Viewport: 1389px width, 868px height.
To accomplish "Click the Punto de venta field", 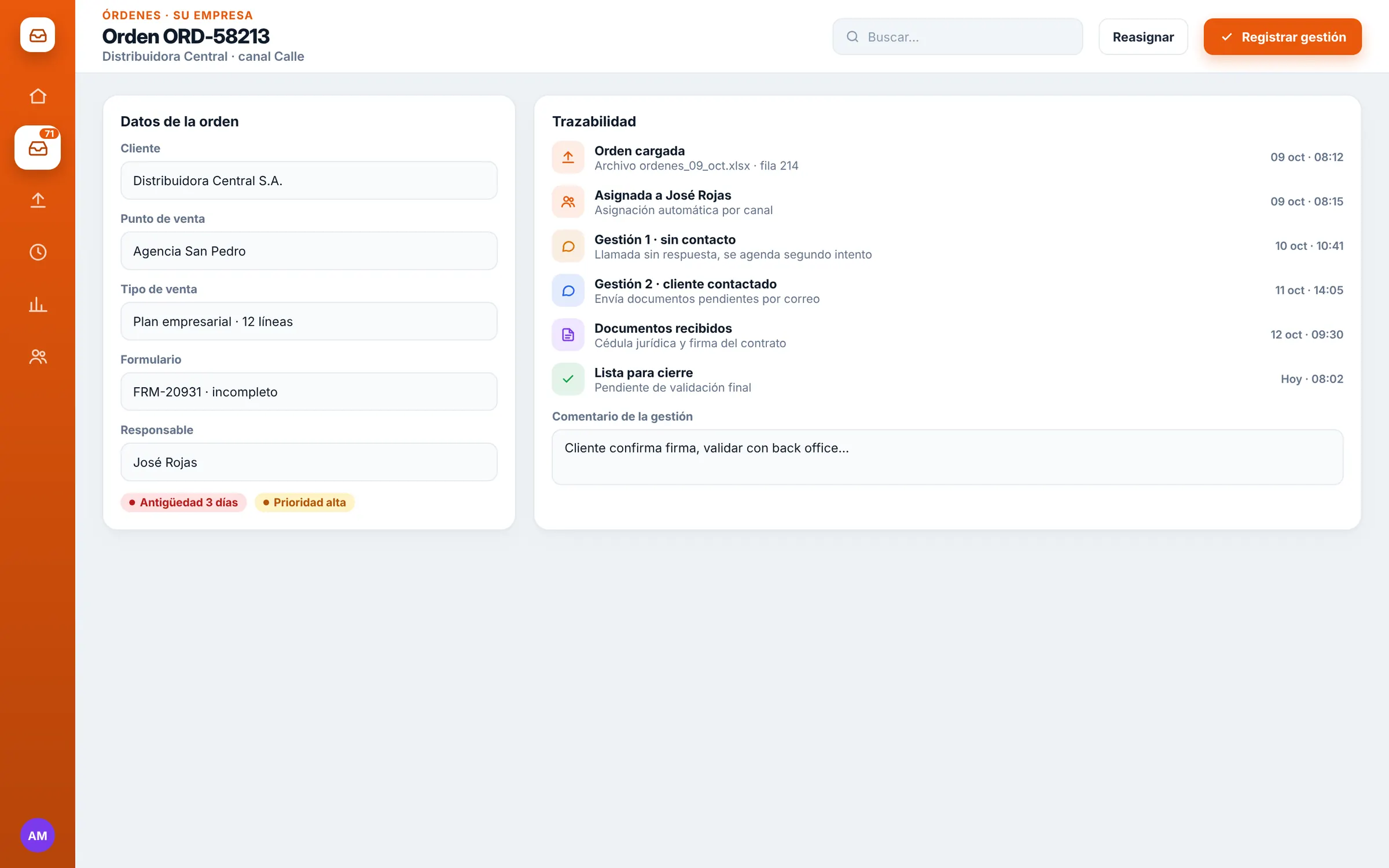I will click(309, 251).
